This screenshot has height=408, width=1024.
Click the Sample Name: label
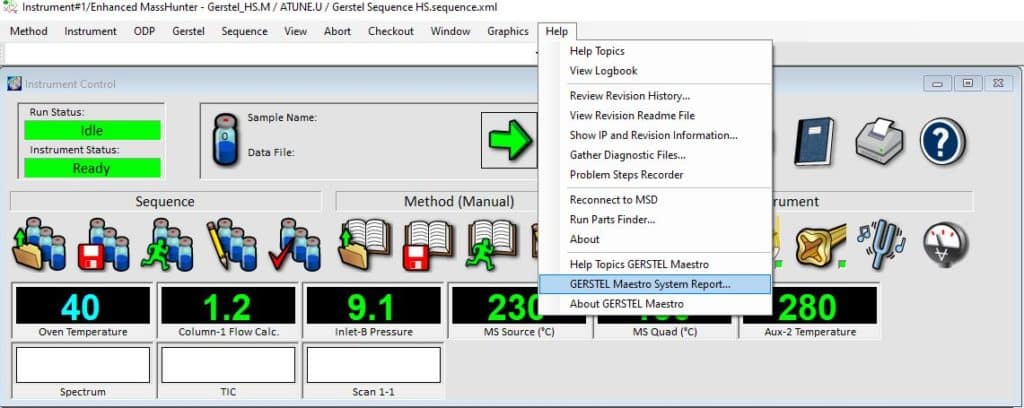[282, 118]
